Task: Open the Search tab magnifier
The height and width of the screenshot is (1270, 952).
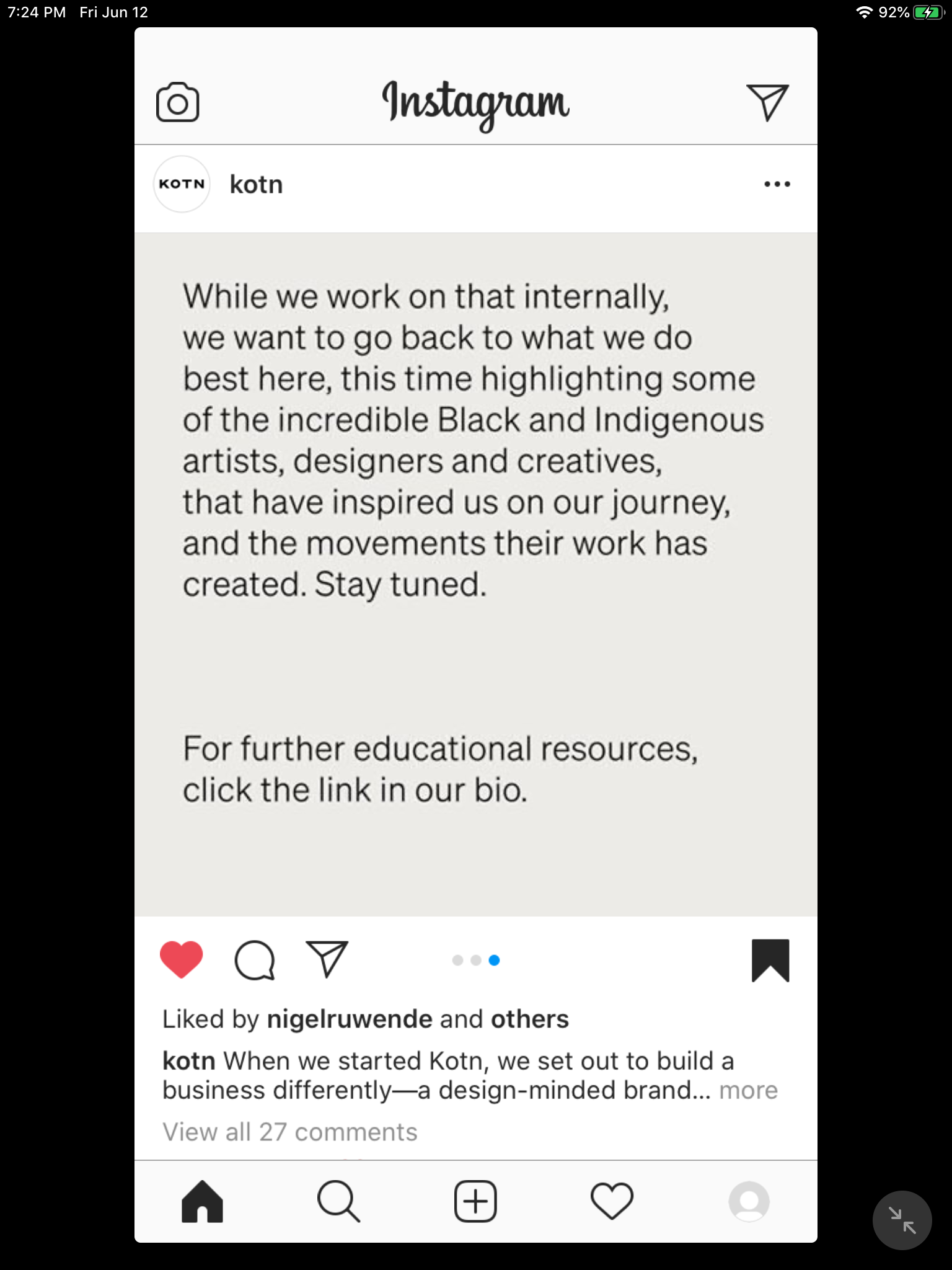Action: [338, 1201]
